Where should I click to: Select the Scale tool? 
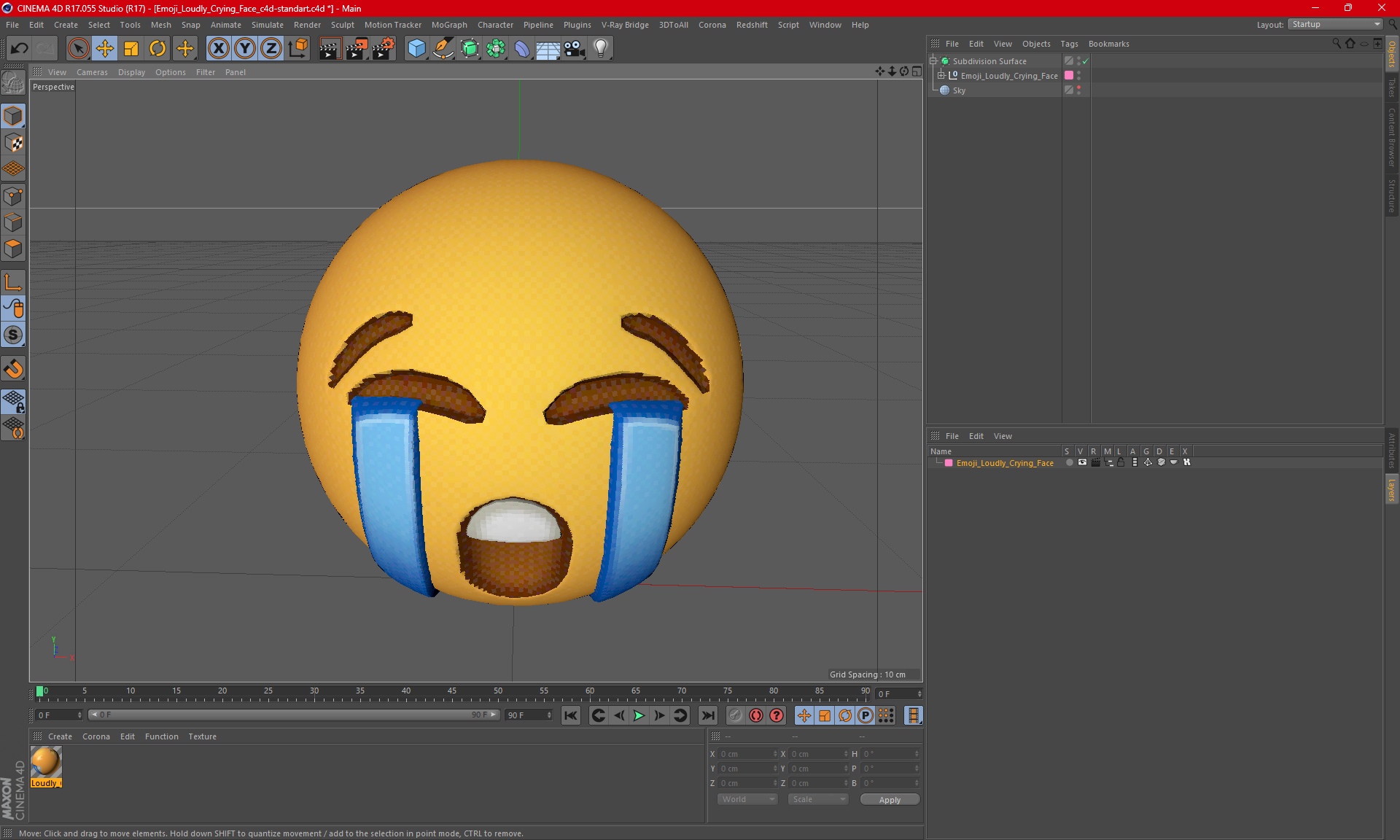tap(131, 49)
